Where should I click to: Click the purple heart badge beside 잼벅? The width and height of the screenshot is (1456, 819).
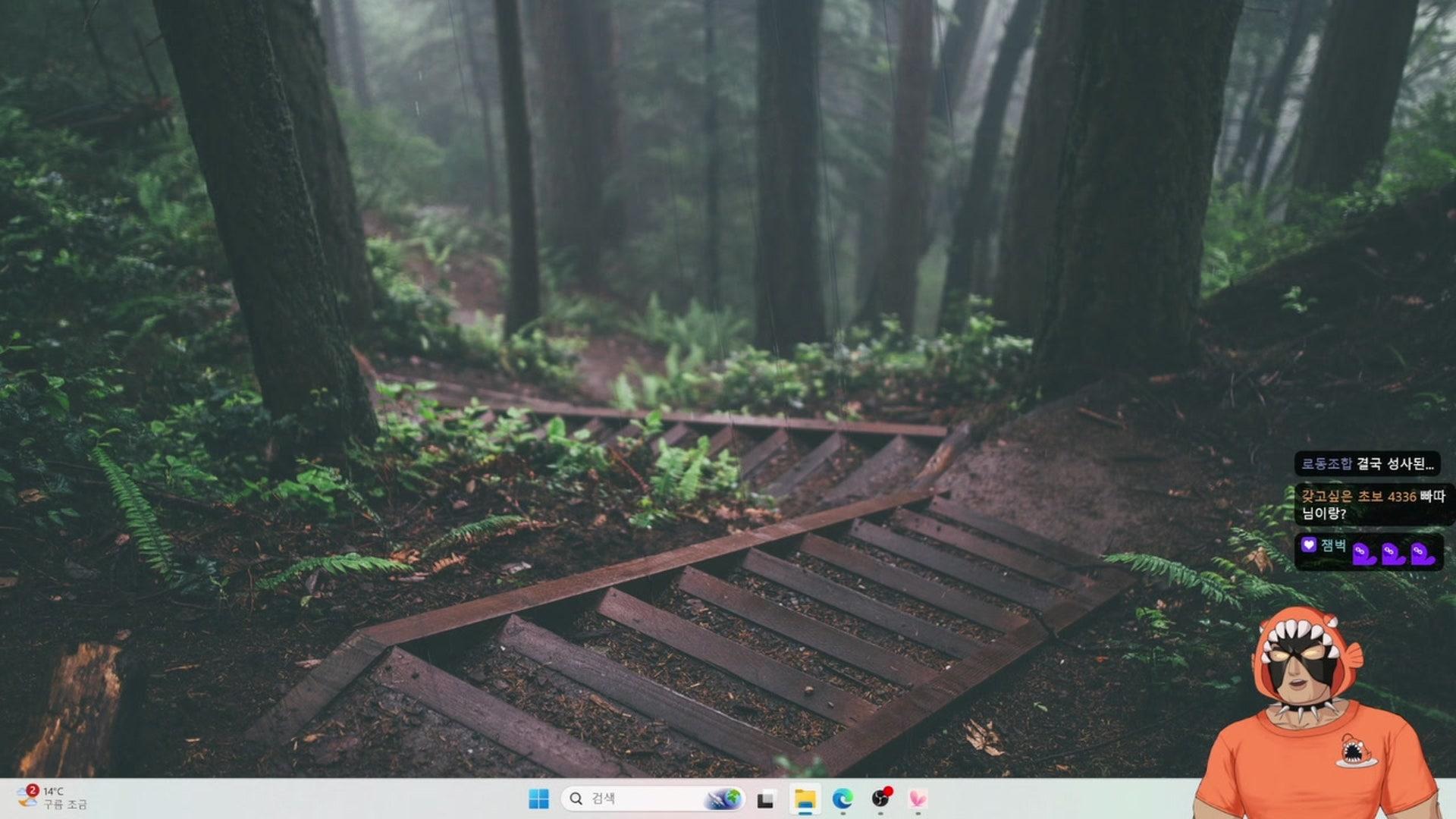1308,544
